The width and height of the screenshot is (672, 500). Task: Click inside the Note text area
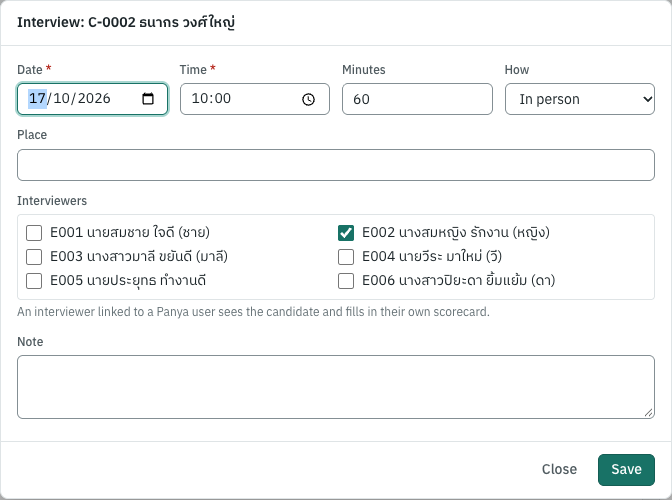coord(336,387)
